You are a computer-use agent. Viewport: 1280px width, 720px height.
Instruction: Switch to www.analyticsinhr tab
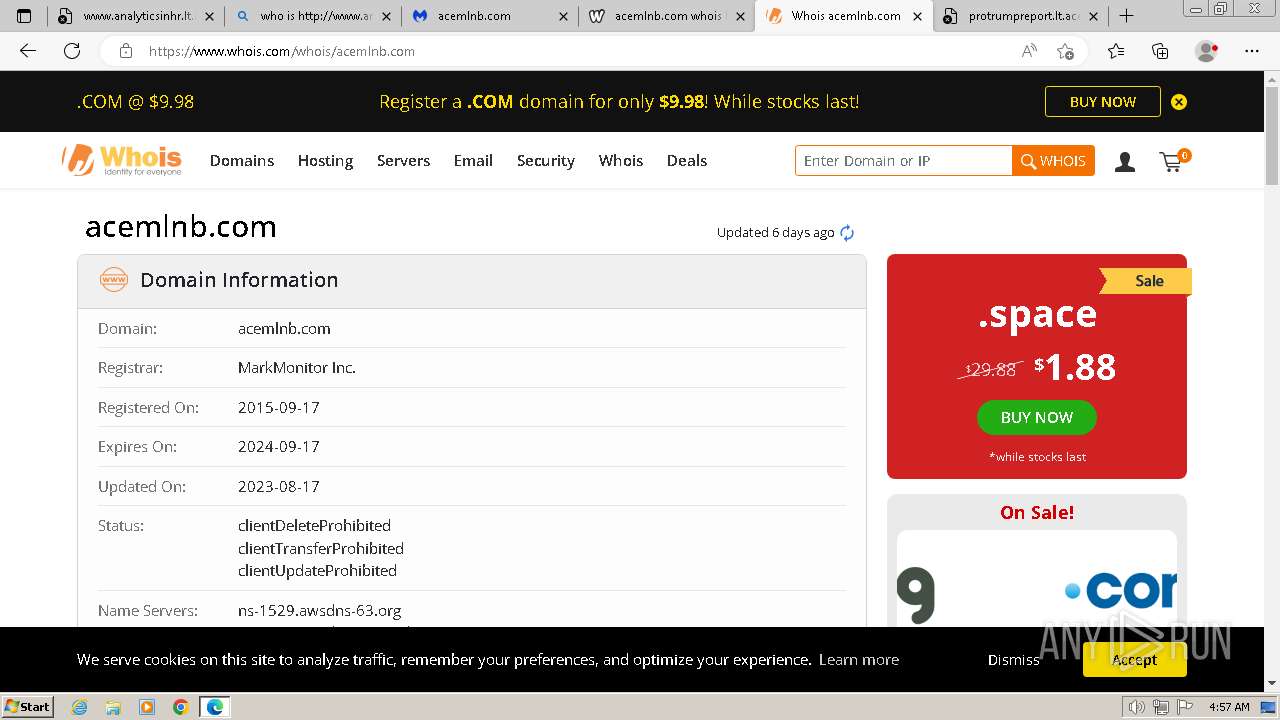click(135, 16)
